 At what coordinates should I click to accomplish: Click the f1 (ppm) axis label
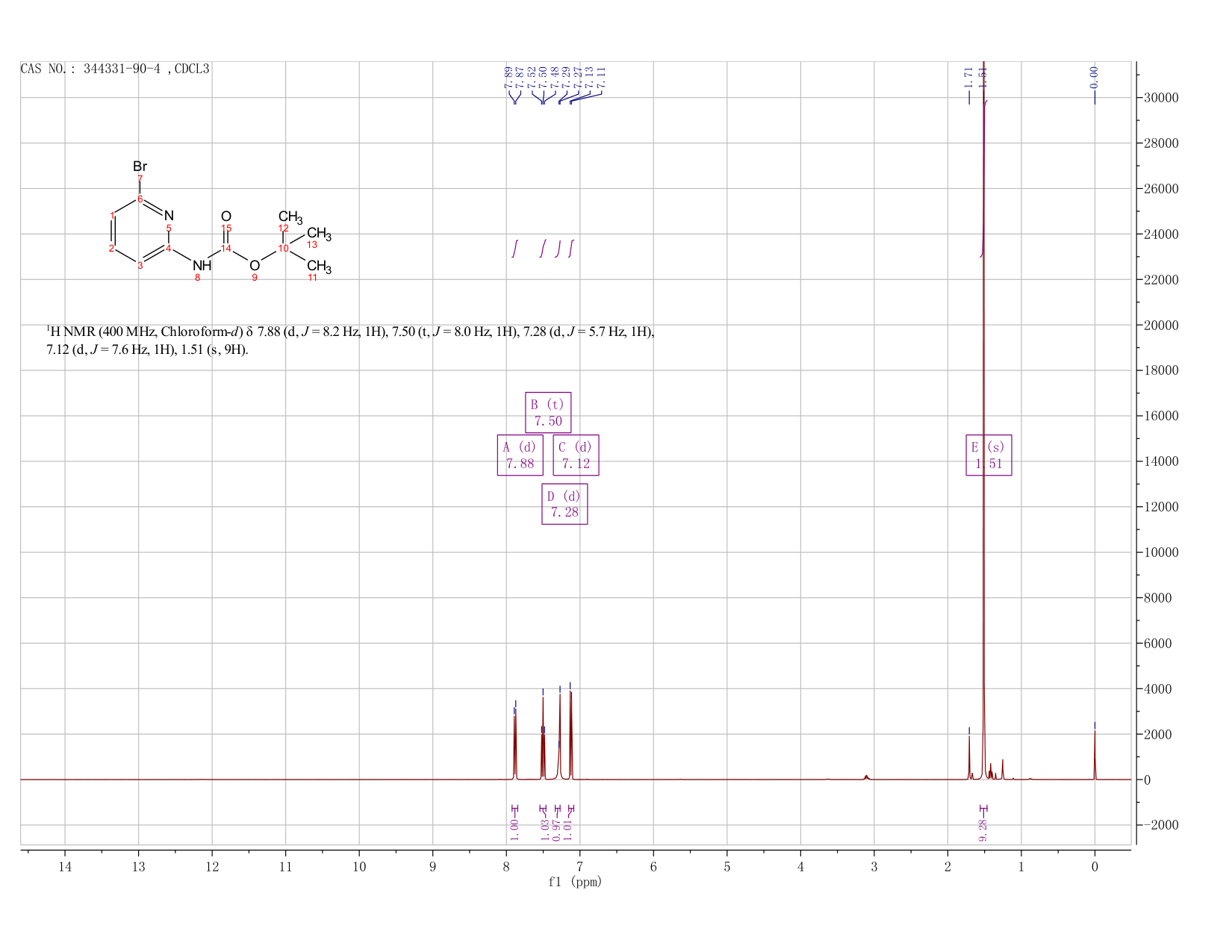point(575,882)
